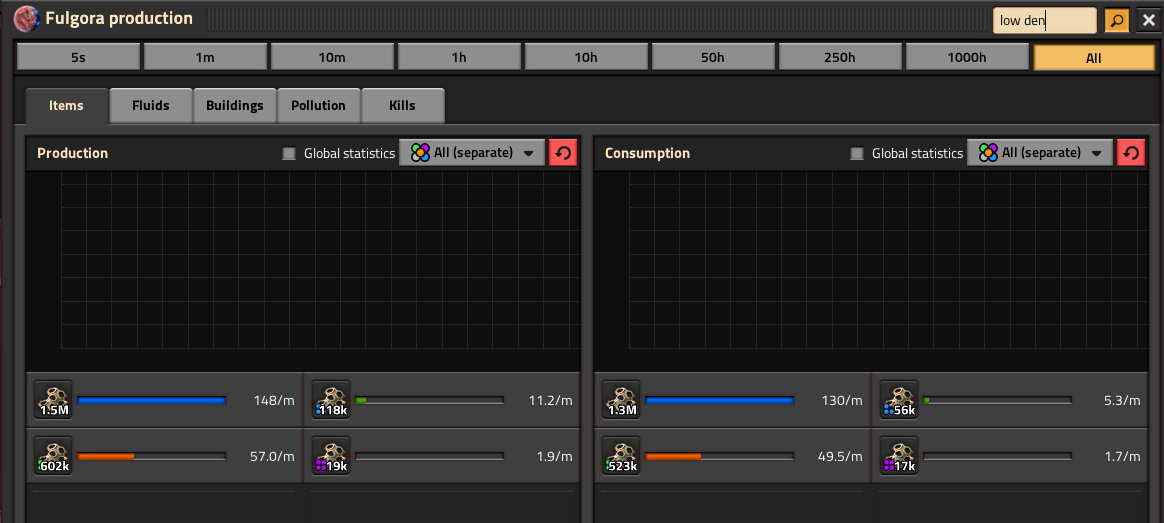Switch to the Pollution tab
Viewport: 1164px width, 523px height.
click(x=318, y=105)
